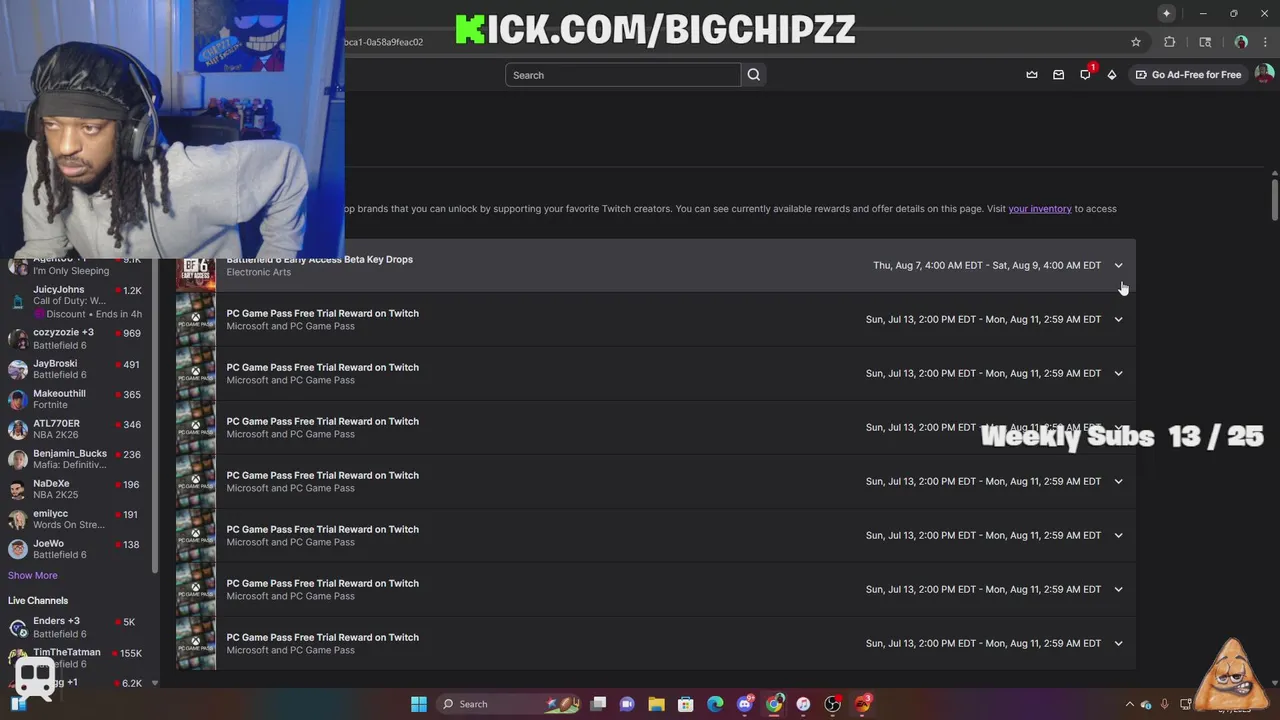Image resolution: width=1280 pixels, height=720 pixels.
Task: Open Task View on the taskbar
Action: (x=598, y=704)
